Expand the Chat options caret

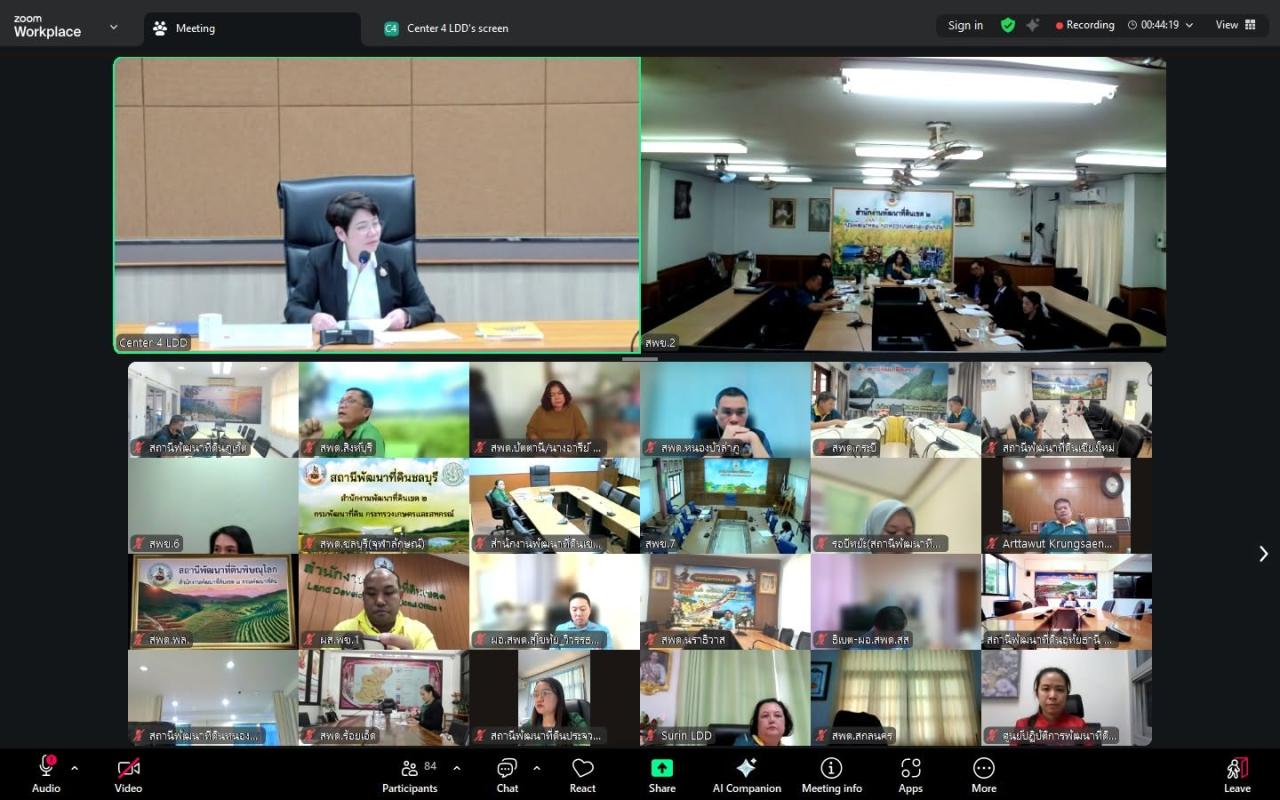tap(536, 768)
